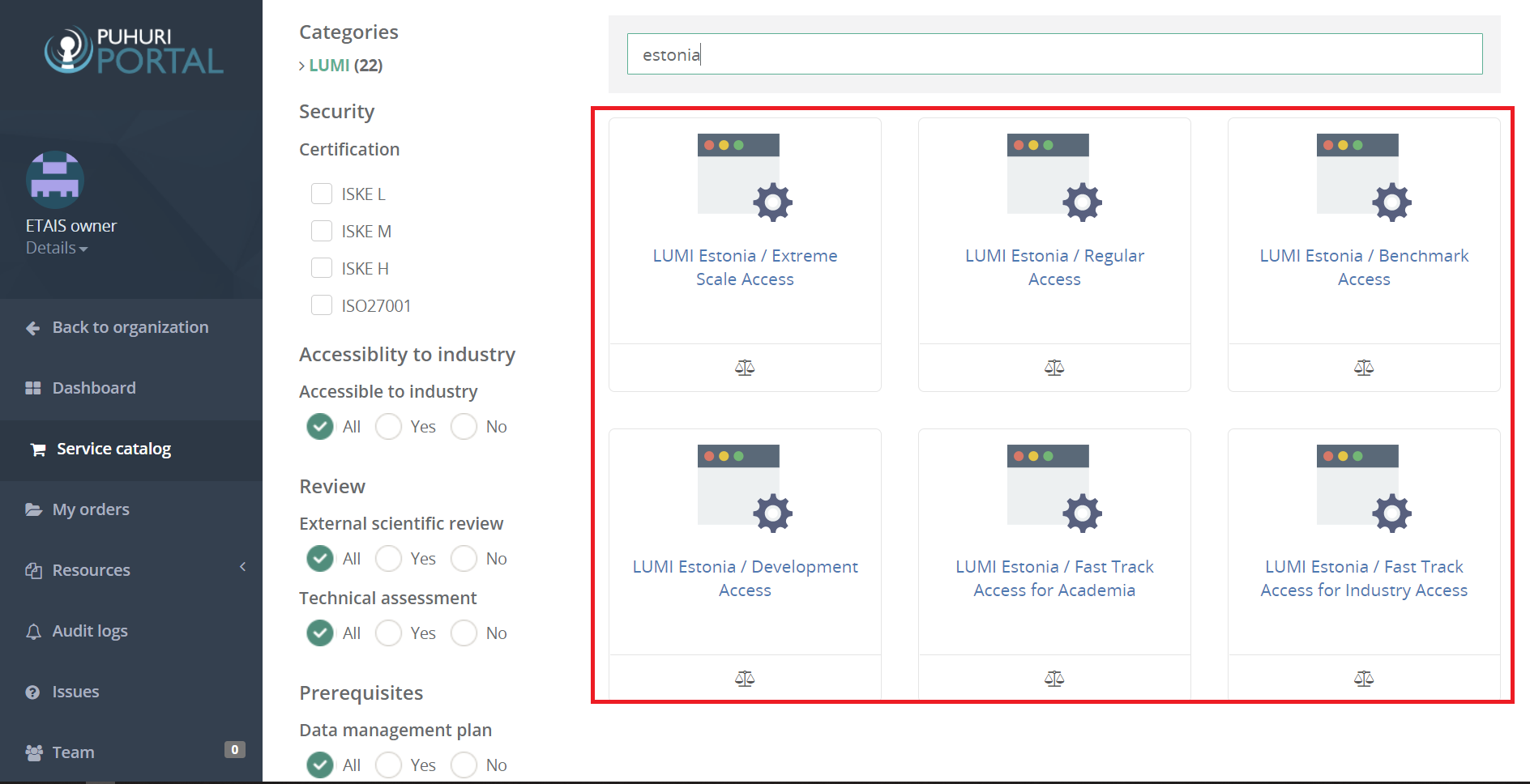Select Yes for External scientific review

(388, 558)
